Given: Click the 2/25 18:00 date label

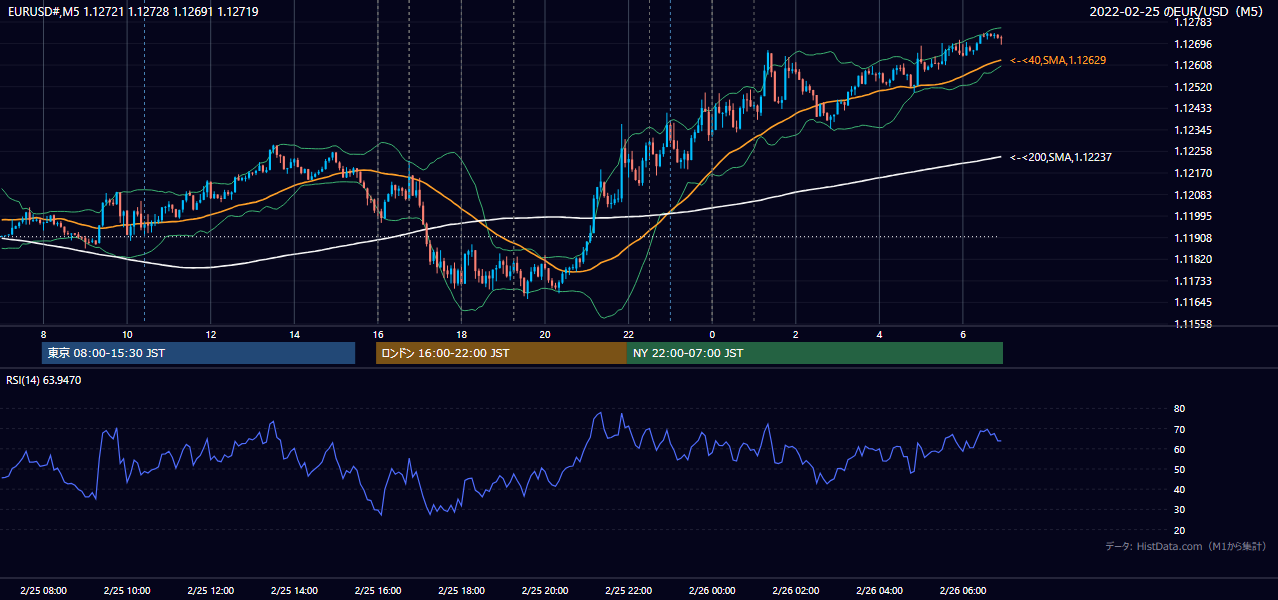Looking at the screenshot, I should tap(461, 590).
